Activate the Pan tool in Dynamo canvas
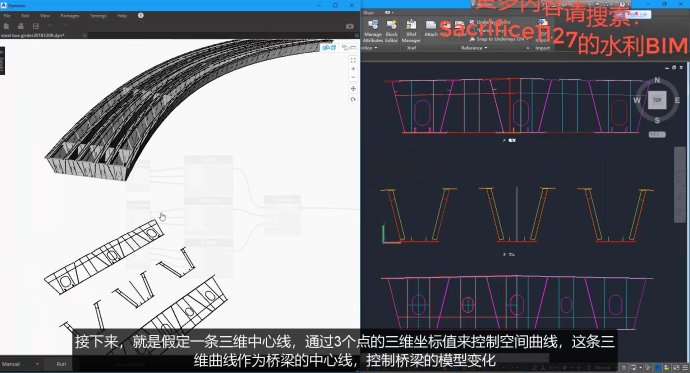690x373 pixels. point(353,88)
